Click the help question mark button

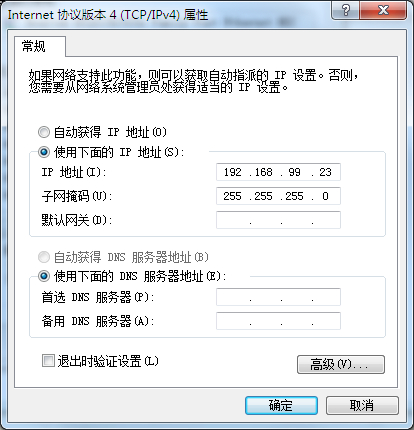tap(346, 10)
